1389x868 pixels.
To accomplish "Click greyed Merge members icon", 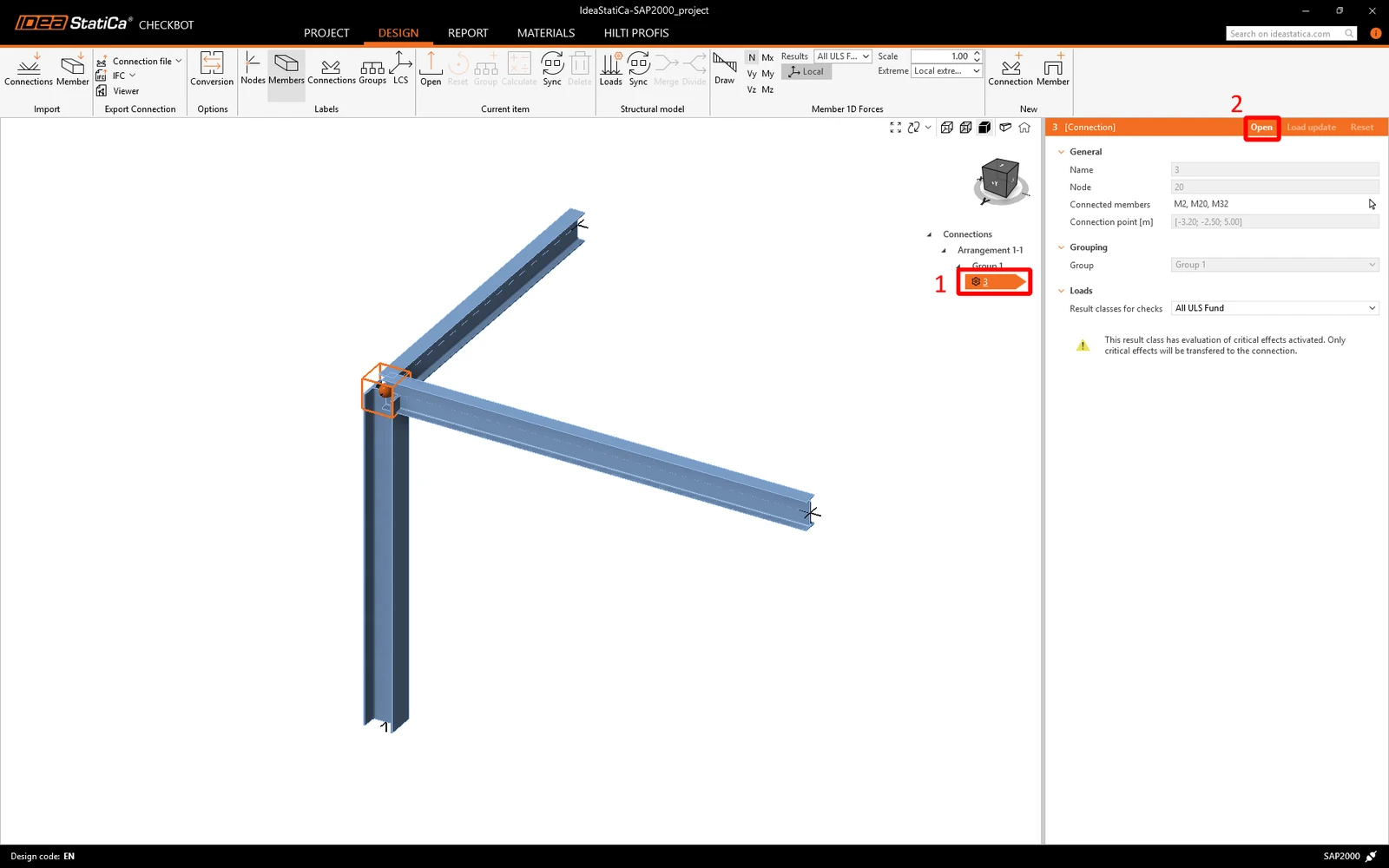I will point(666,69).
